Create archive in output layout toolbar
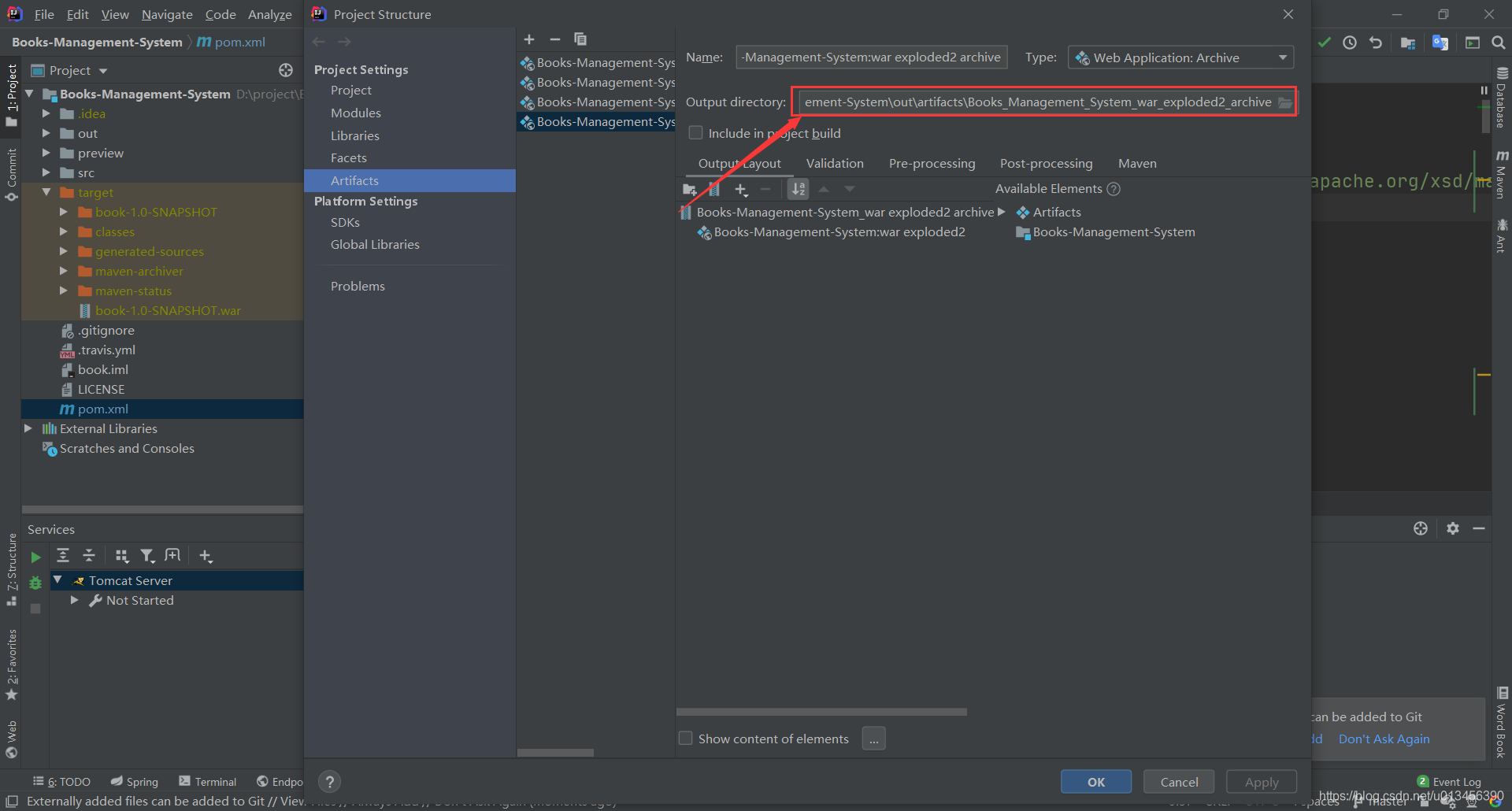Viewport: 1512px width, 811px height. click(x=714, y=189)
